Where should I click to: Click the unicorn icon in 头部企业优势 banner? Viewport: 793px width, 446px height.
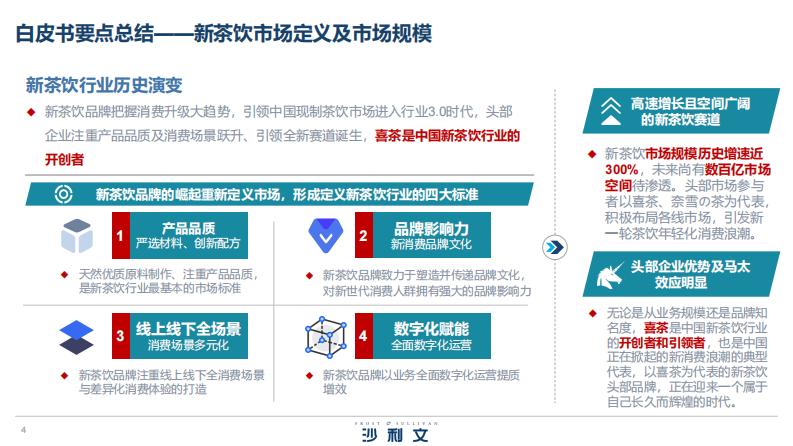point(609,275)
